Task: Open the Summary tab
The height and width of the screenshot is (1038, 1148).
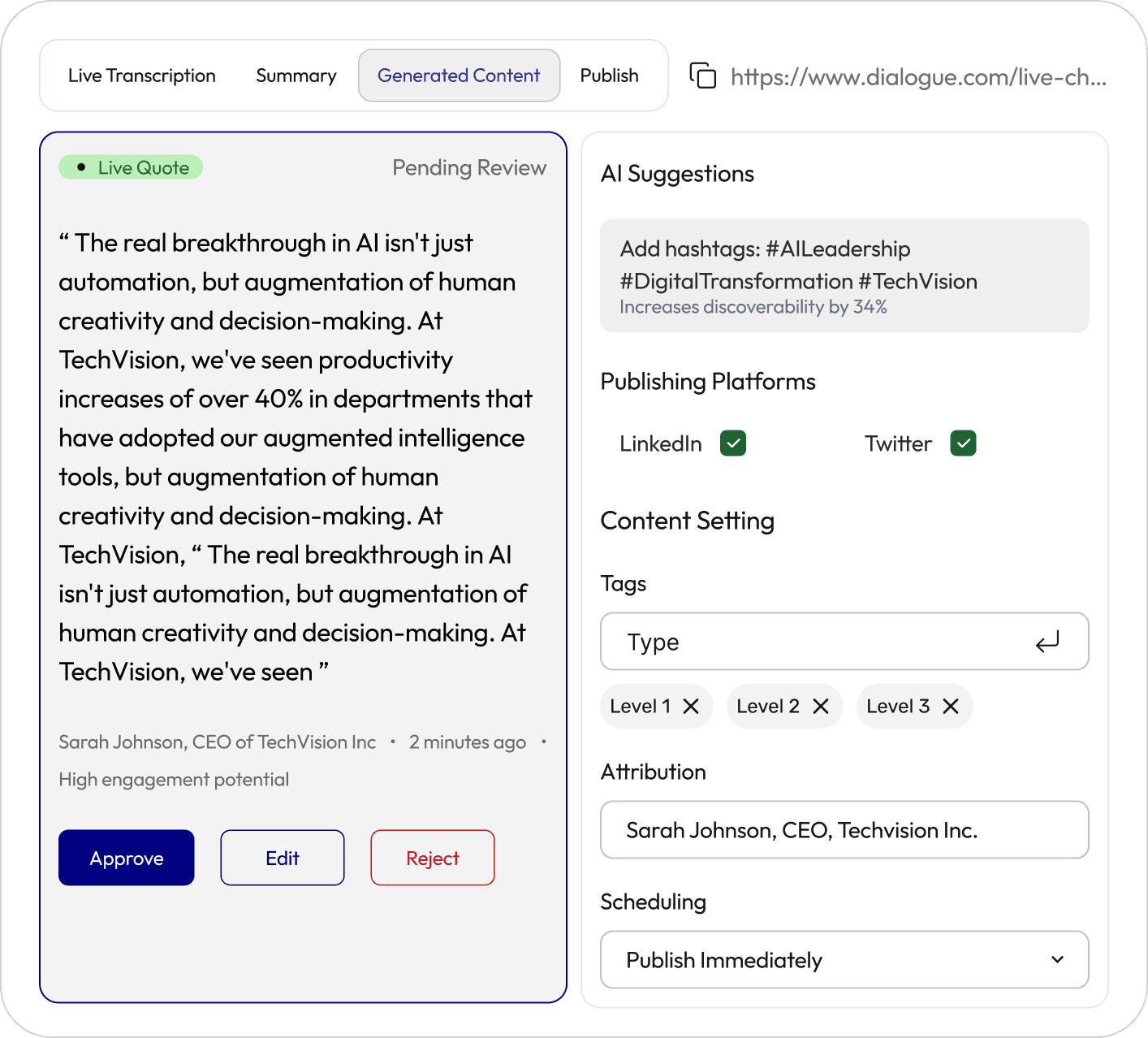Action: pos(296,76)
